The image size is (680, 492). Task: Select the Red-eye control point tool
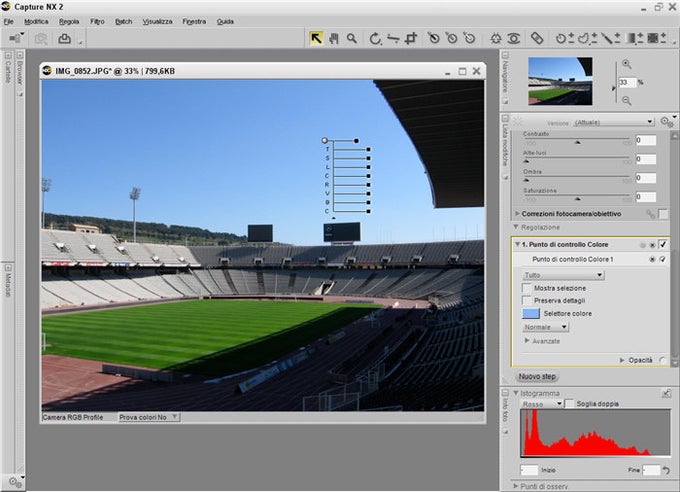[514, 39]
